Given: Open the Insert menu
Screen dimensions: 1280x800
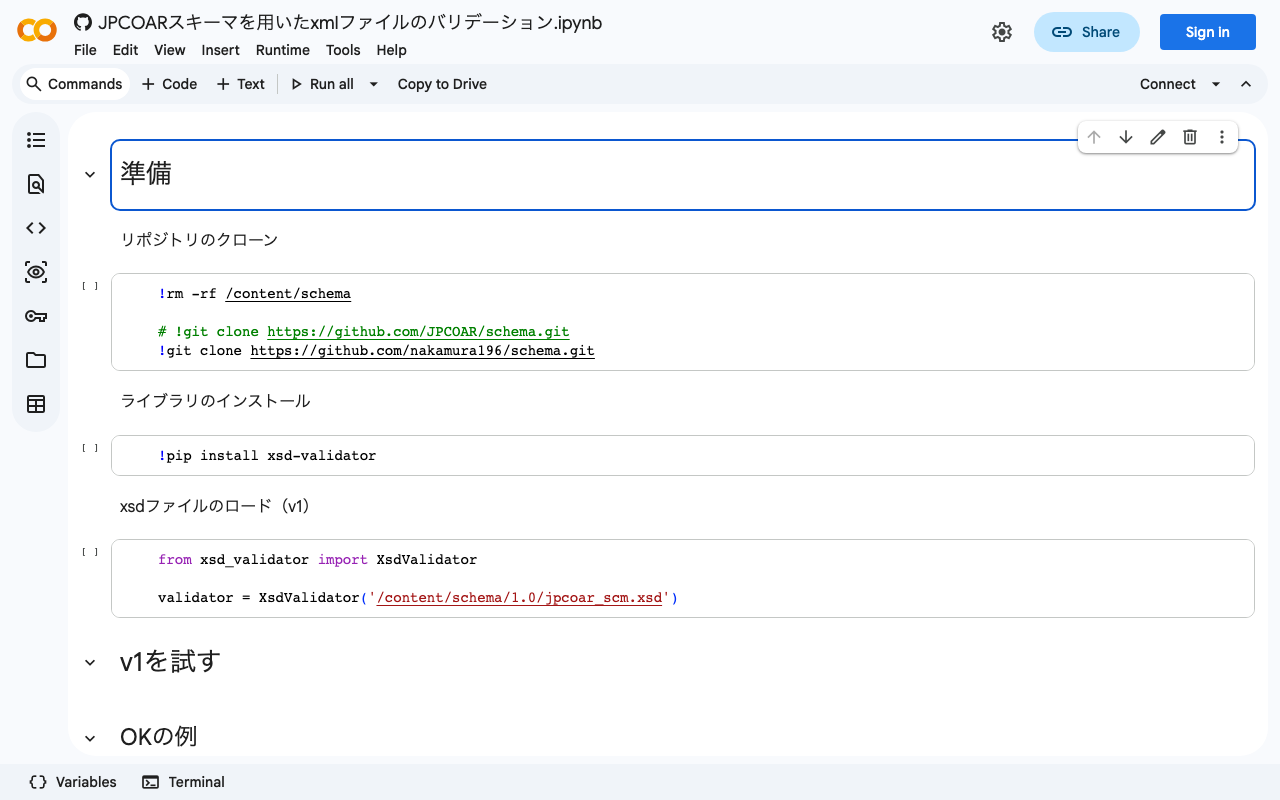Looking at the screenshot, I should pyautogui.click(x=220, y=50).
